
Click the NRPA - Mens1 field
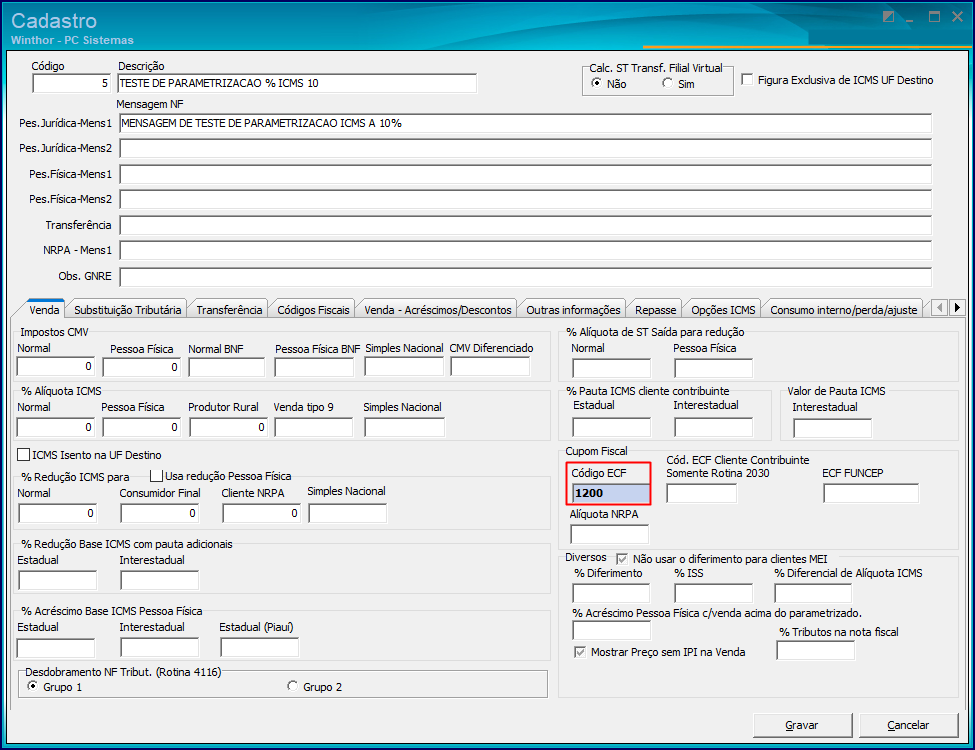click(525, 251)
